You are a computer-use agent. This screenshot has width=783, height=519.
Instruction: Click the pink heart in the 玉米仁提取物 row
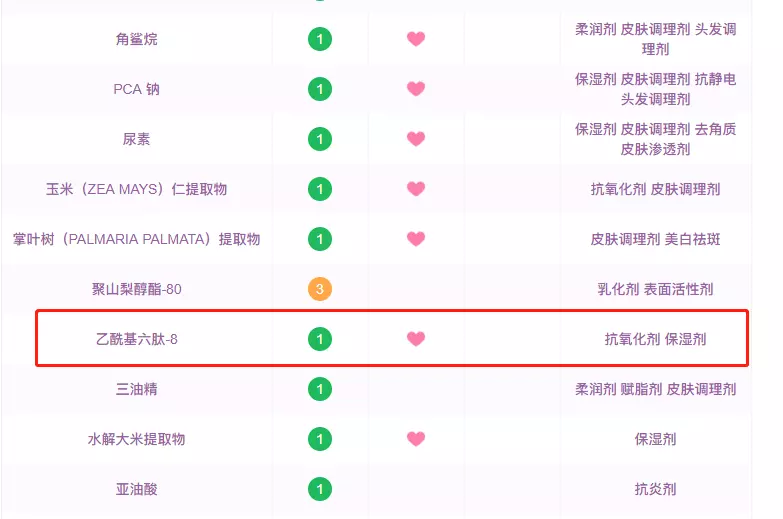pyautogui.click(x=415, y=188)
